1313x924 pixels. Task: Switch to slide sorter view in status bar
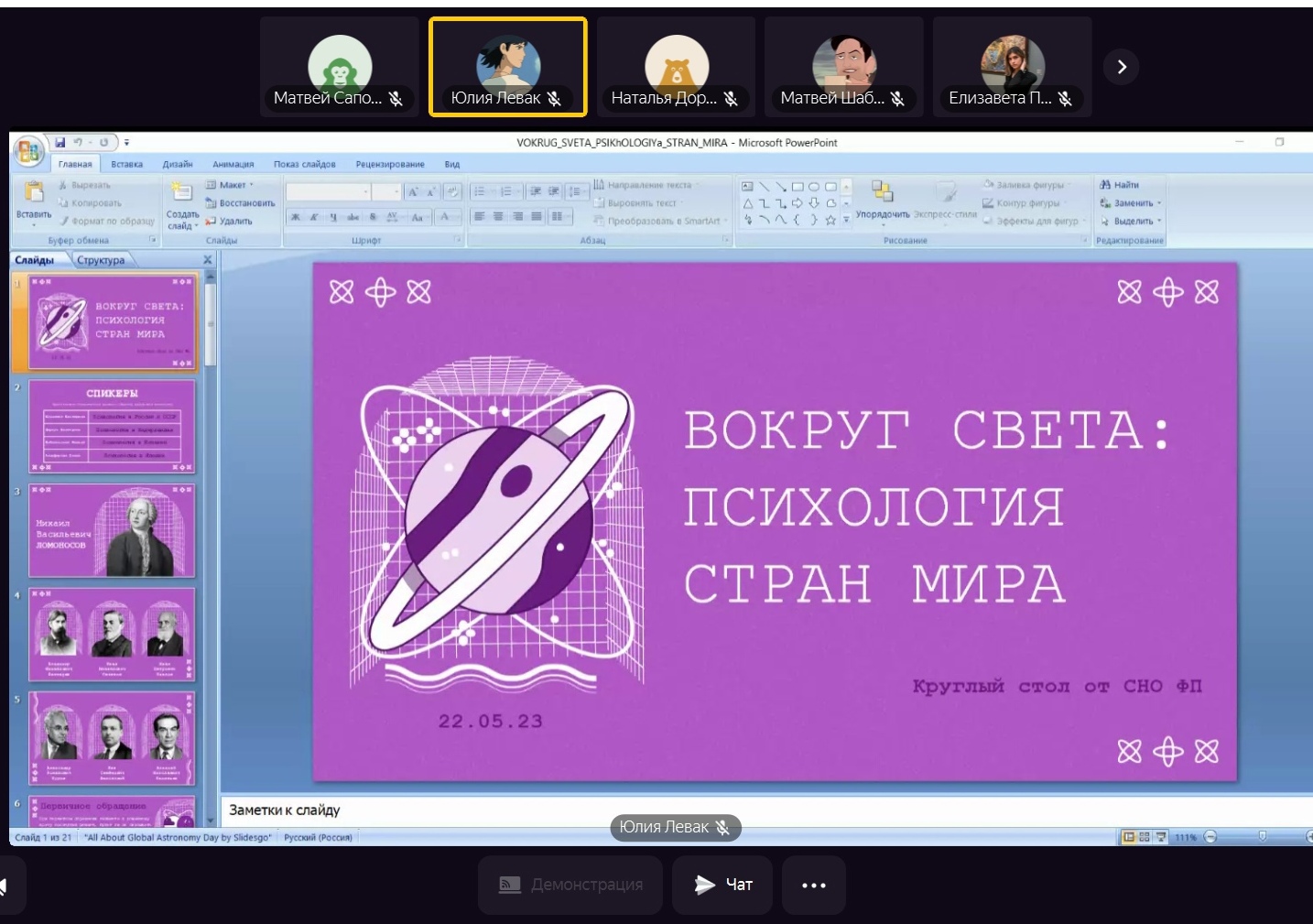[1145, 837]
